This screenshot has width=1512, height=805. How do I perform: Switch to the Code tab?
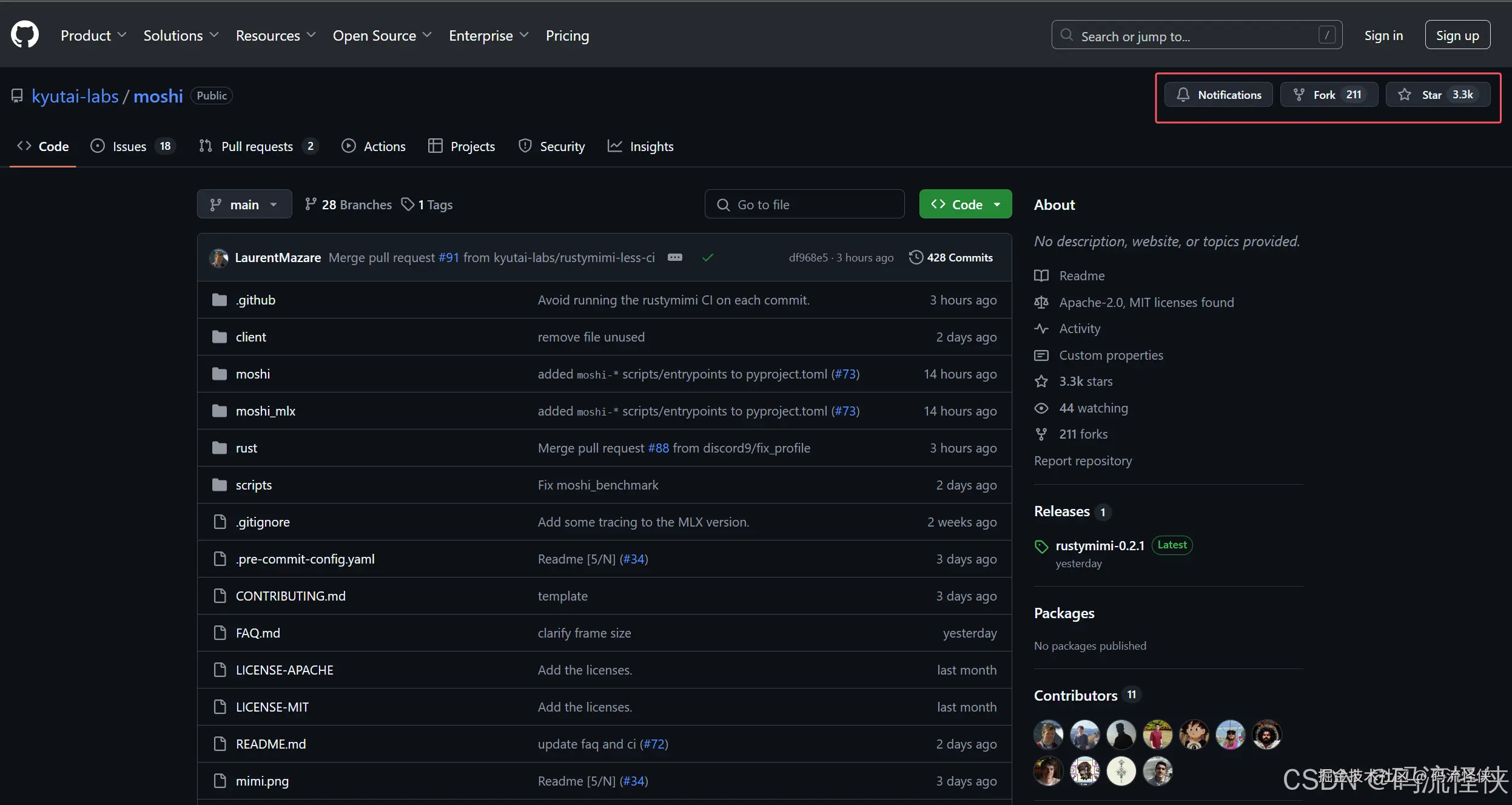tap(43, 146)
